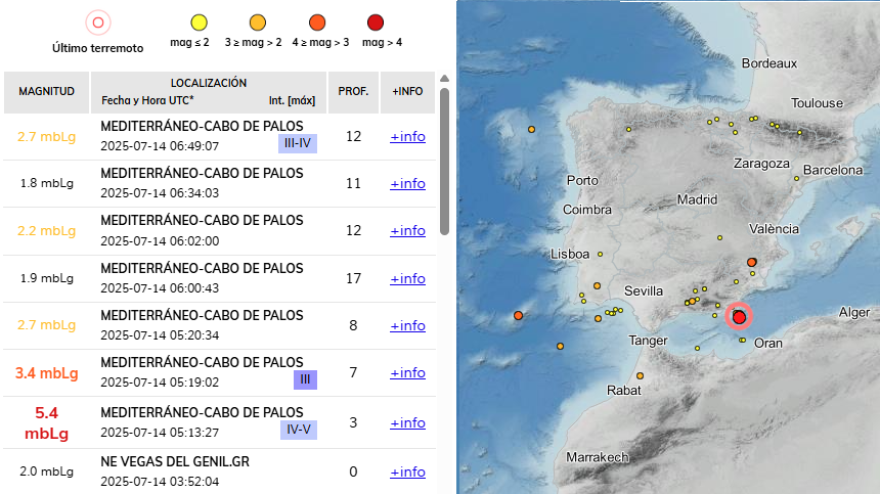Click the Madrid label on the map
This screenshot has width=880, height=494.
(x=697, y=199)
